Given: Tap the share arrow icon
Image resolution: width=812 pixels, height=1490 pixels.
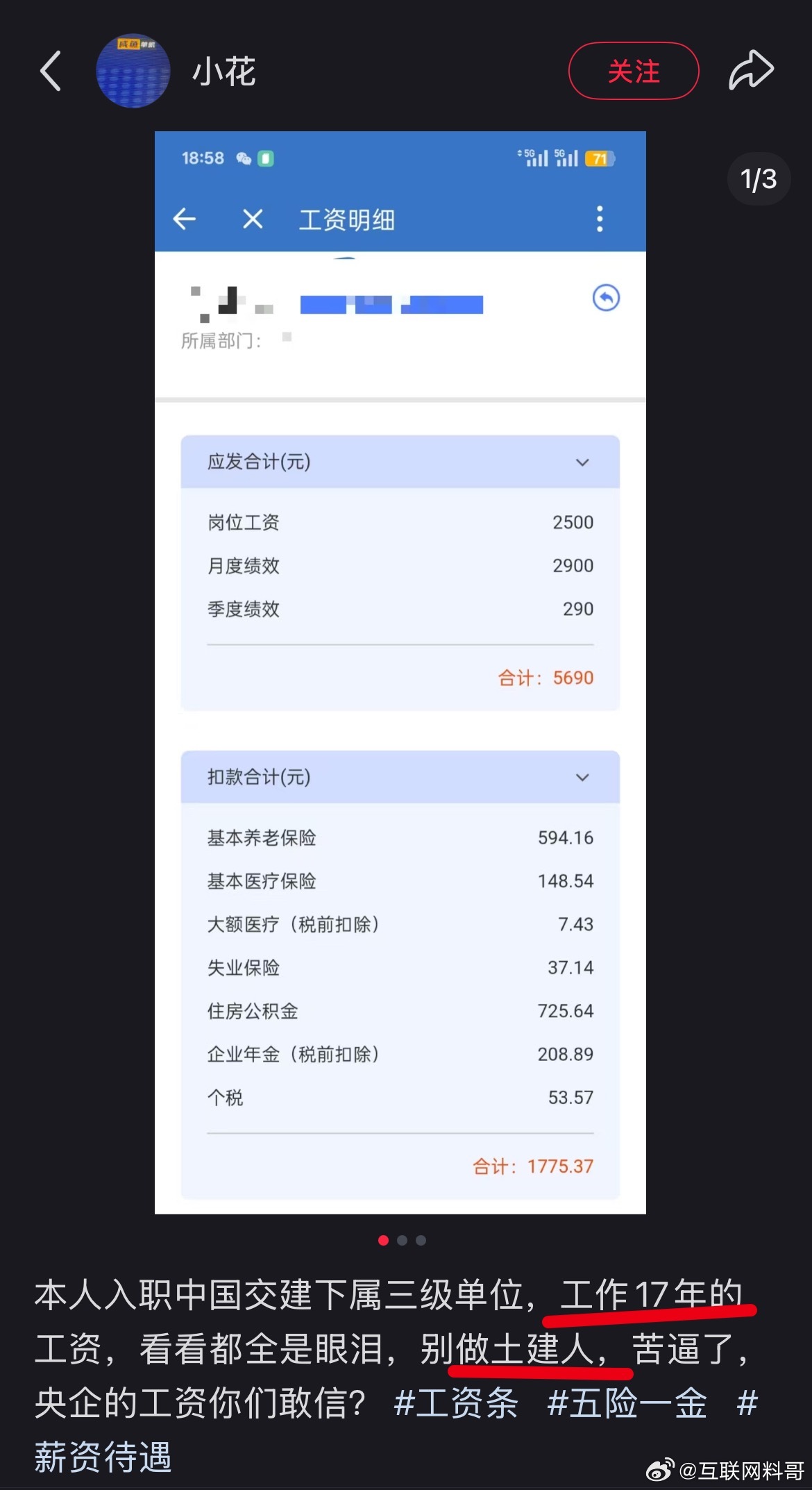Looking at the screenshot, I should [751, 71].
